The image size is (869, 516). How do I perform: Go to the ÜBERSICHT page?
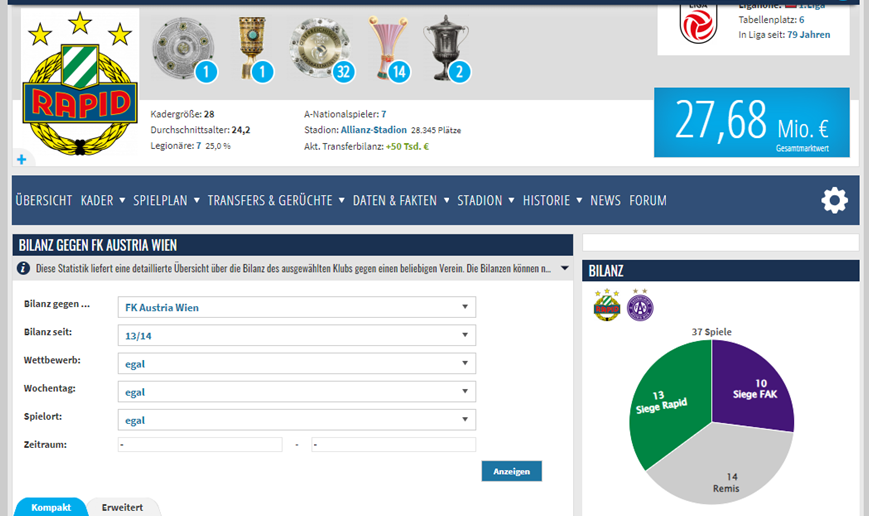coord(44,200)
